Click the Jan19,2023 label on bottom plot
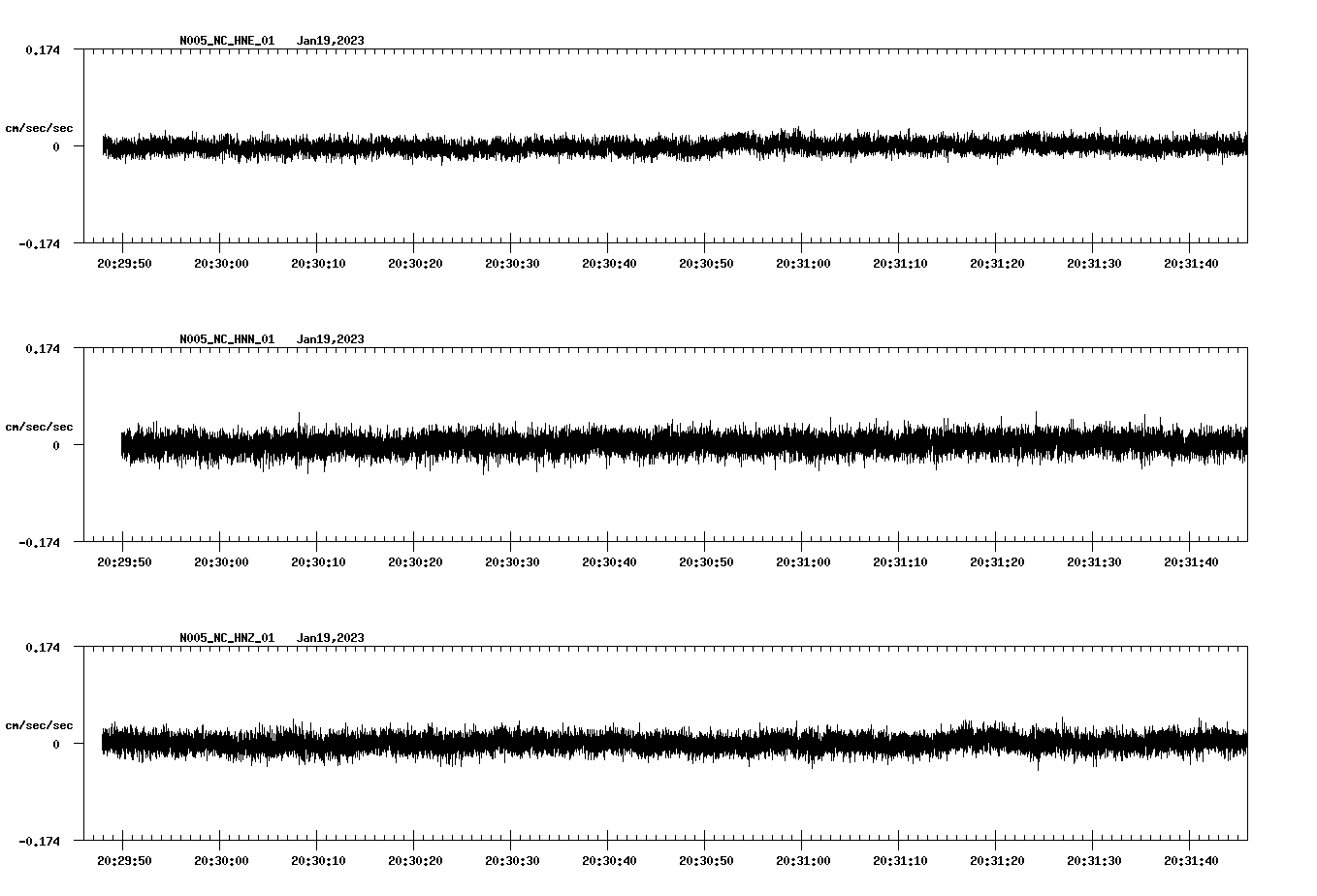The height and width of the screenshot is (896, 1317). click(x=331, y=638)
